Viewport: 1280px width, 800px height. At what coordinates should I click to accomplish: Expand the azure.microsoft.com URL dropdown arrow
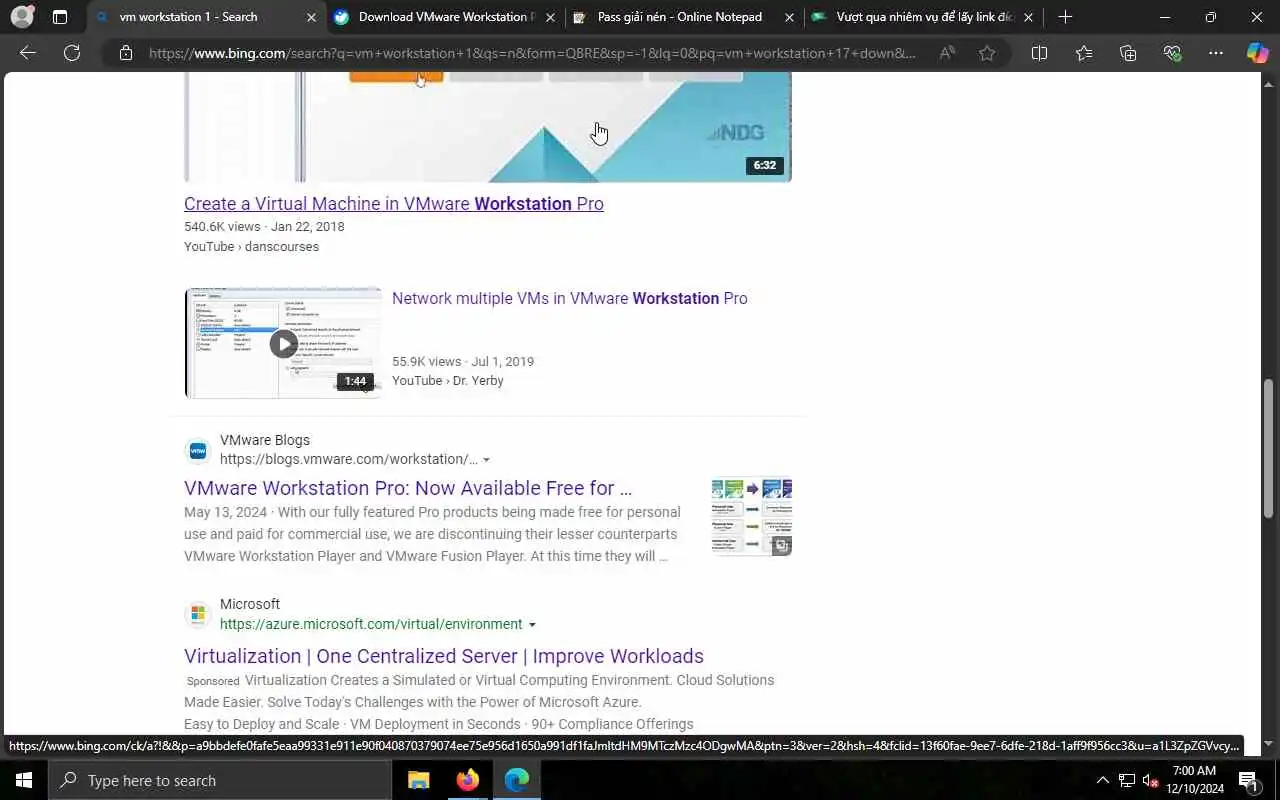[x=532, y=624]
